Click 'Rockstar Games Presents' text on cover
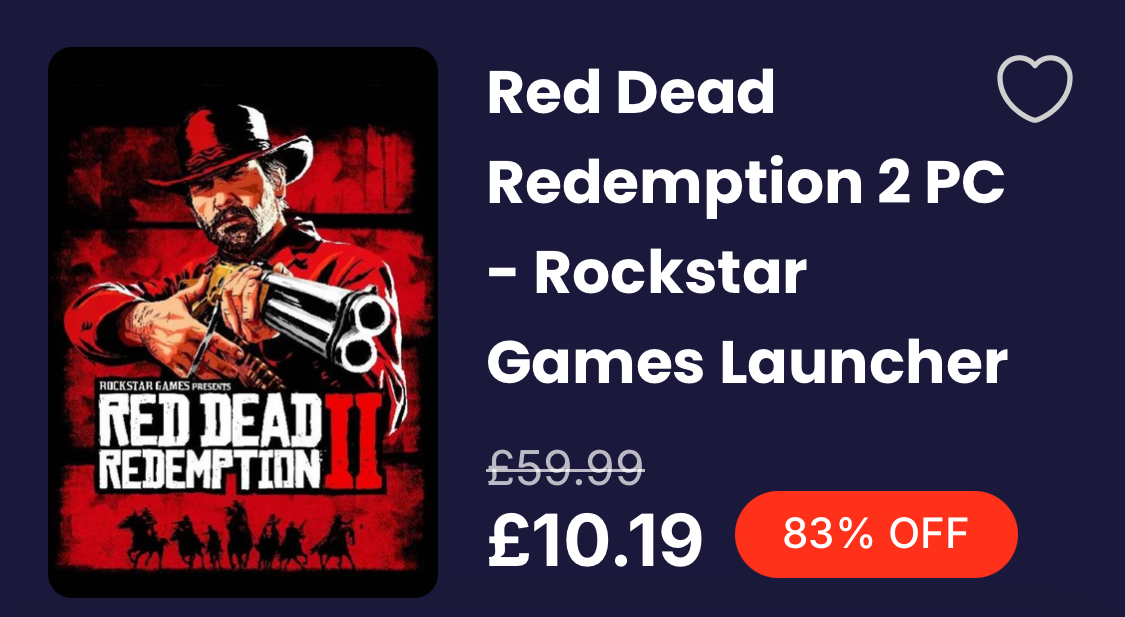 [165, 386]
